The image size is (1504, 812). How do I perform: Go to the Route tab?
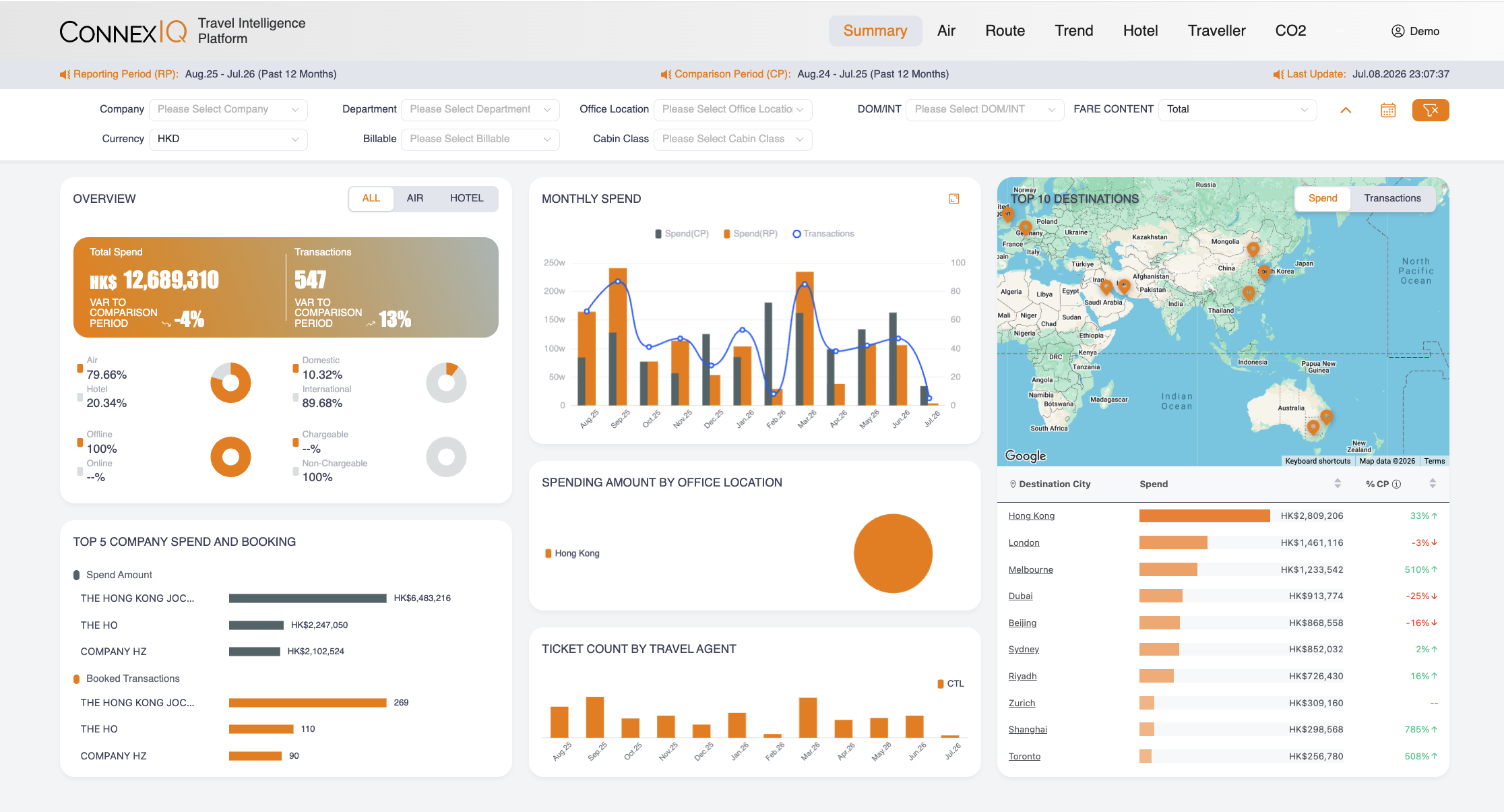1005,31
